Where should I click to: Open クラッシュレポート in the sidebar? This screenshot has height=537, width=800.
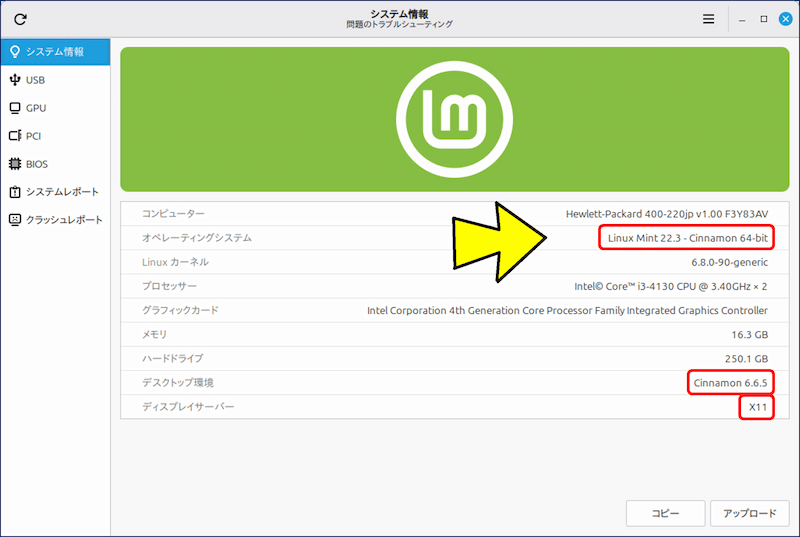click(x=55, y=220)
